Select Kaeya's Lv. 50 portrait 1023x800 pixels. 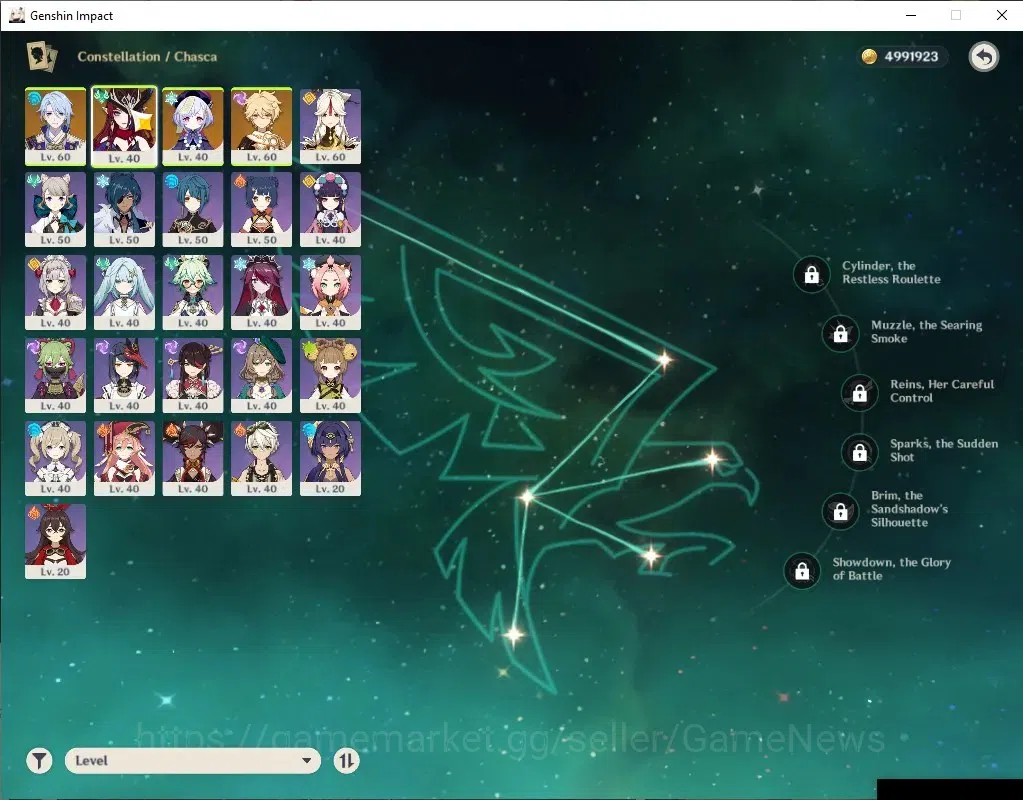124,209
